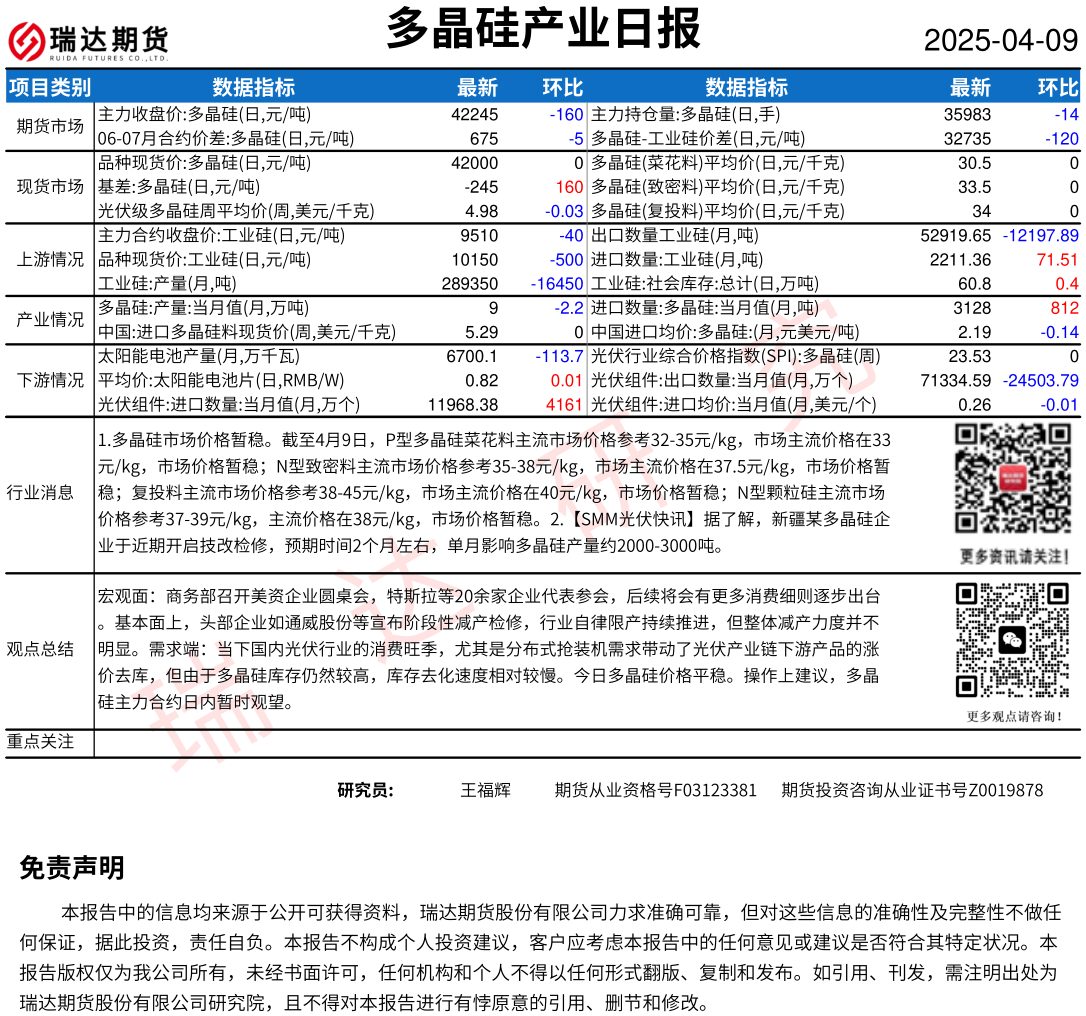
Task: Click red change value 71.51
Action: [1058, 260]
